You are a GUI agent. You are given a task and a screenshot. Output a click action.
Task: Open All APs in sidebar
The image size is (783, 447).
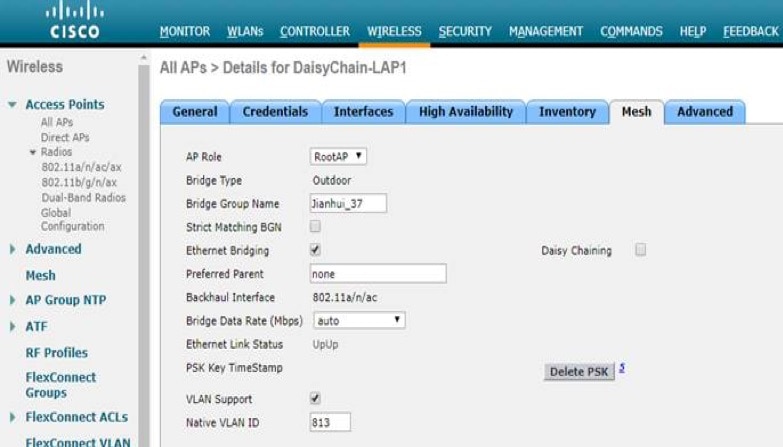(57, 122)
